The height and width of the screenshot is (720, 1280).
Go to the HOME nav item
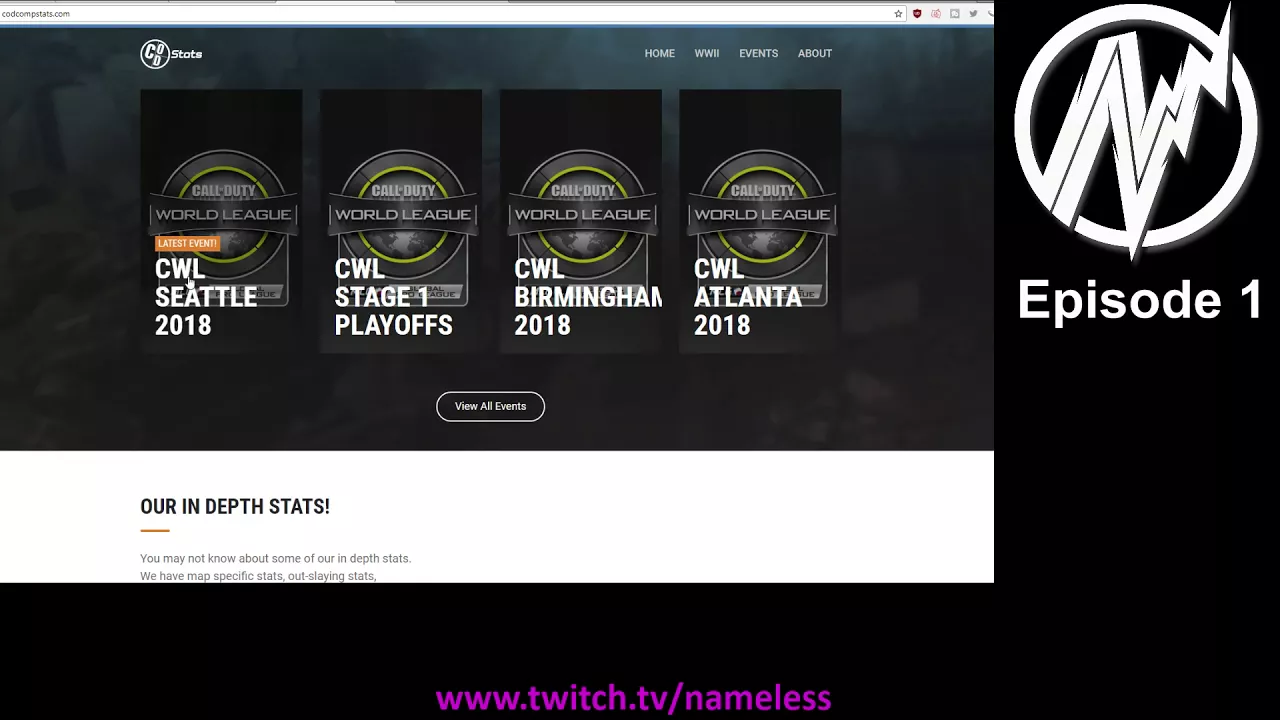(659, 54)
